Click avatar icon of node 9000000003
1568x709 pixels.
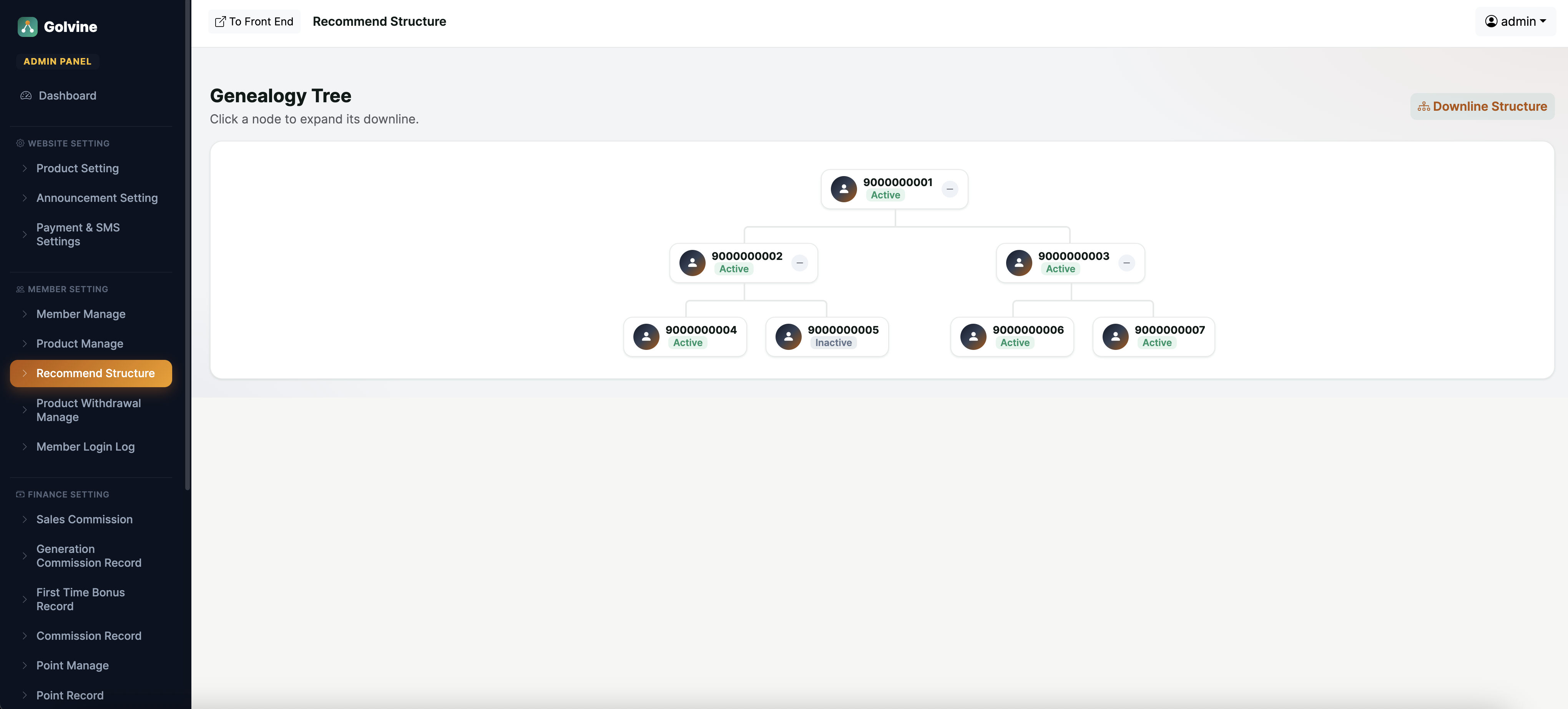(1019, 263)
